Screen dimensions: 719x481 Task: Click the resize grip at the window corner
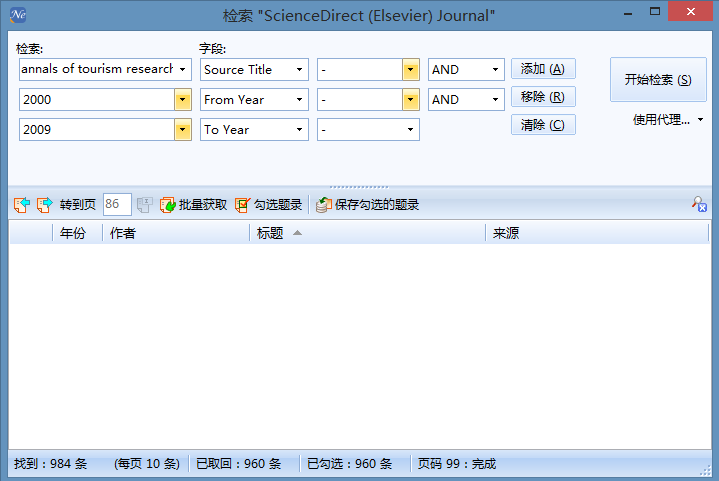705,470
